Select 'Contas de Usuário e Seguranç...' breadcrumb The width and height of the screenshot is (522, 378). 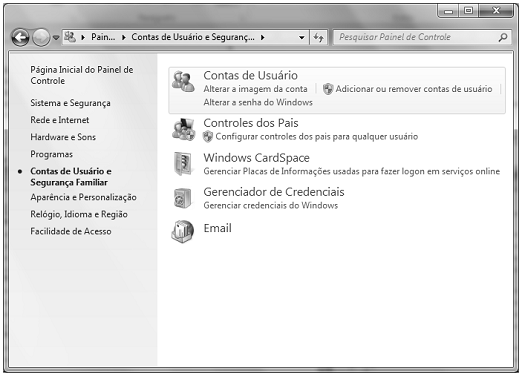coord(193,37)
